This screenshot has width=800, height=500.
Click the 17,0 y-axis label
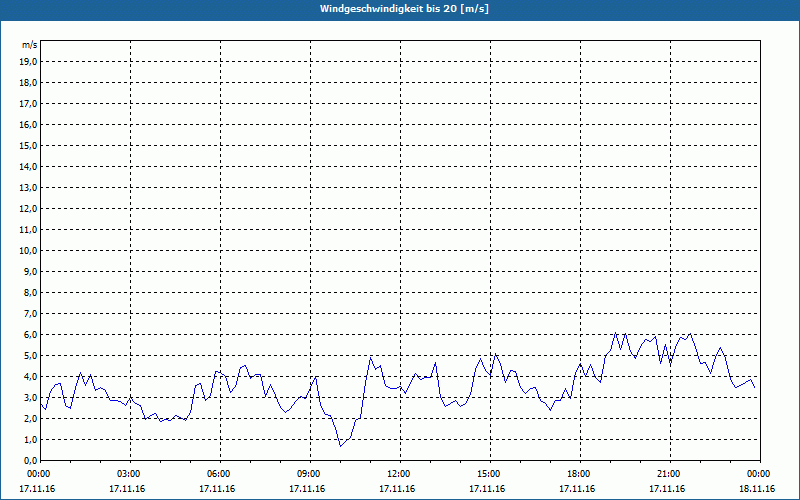pos(28,104)
